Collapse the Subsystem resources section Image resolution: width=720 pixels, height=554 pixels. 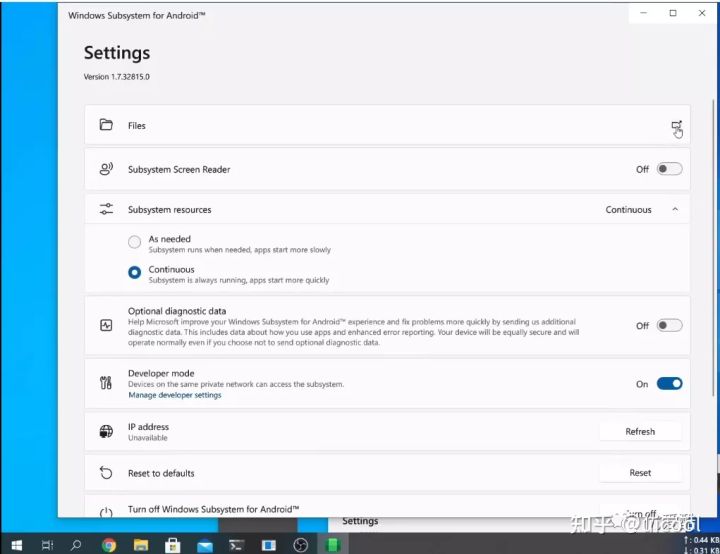pos(675,209)
